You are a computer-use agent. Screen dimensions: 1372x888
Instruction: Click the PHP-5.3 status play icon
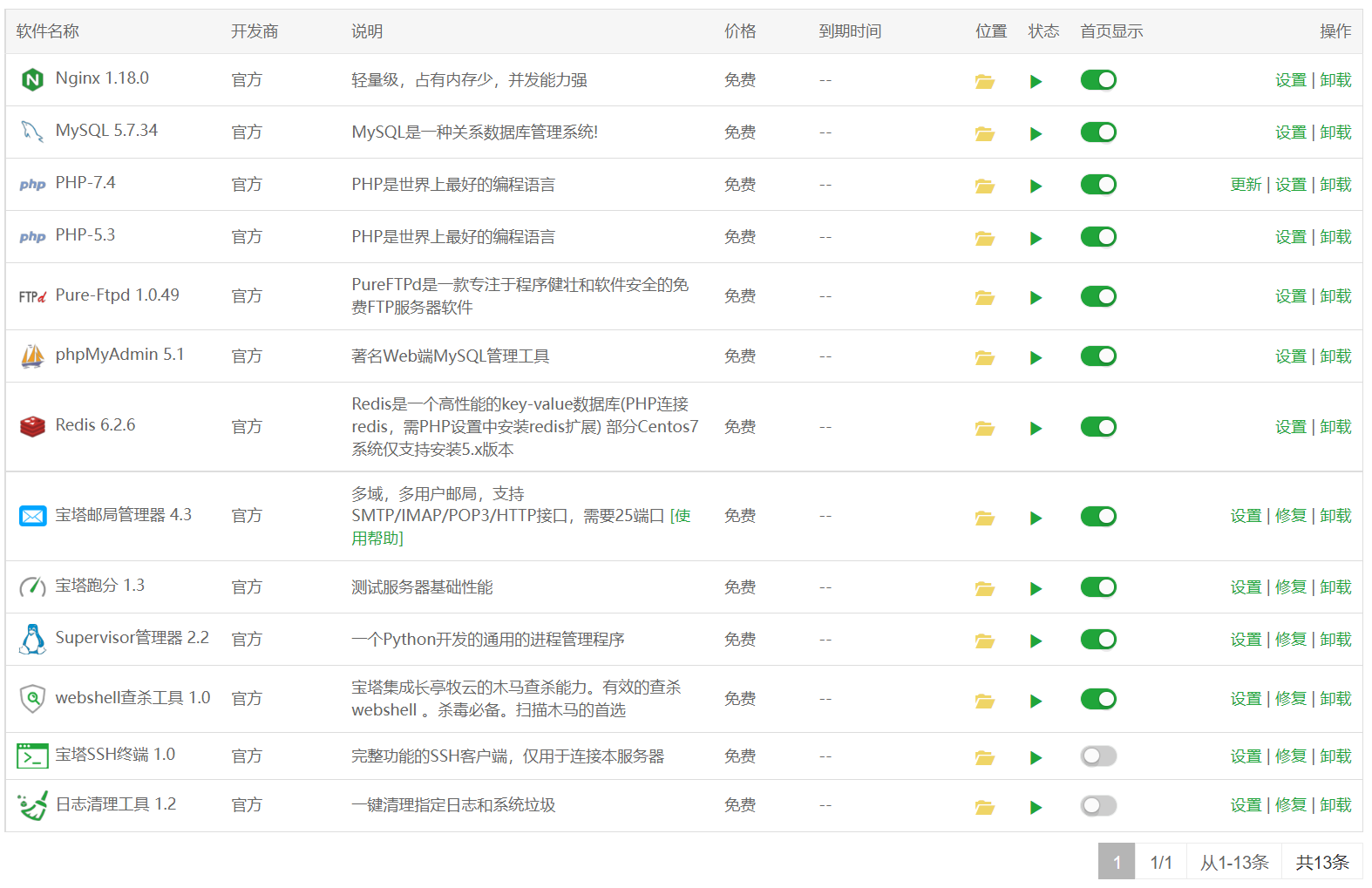(1036, 238)
